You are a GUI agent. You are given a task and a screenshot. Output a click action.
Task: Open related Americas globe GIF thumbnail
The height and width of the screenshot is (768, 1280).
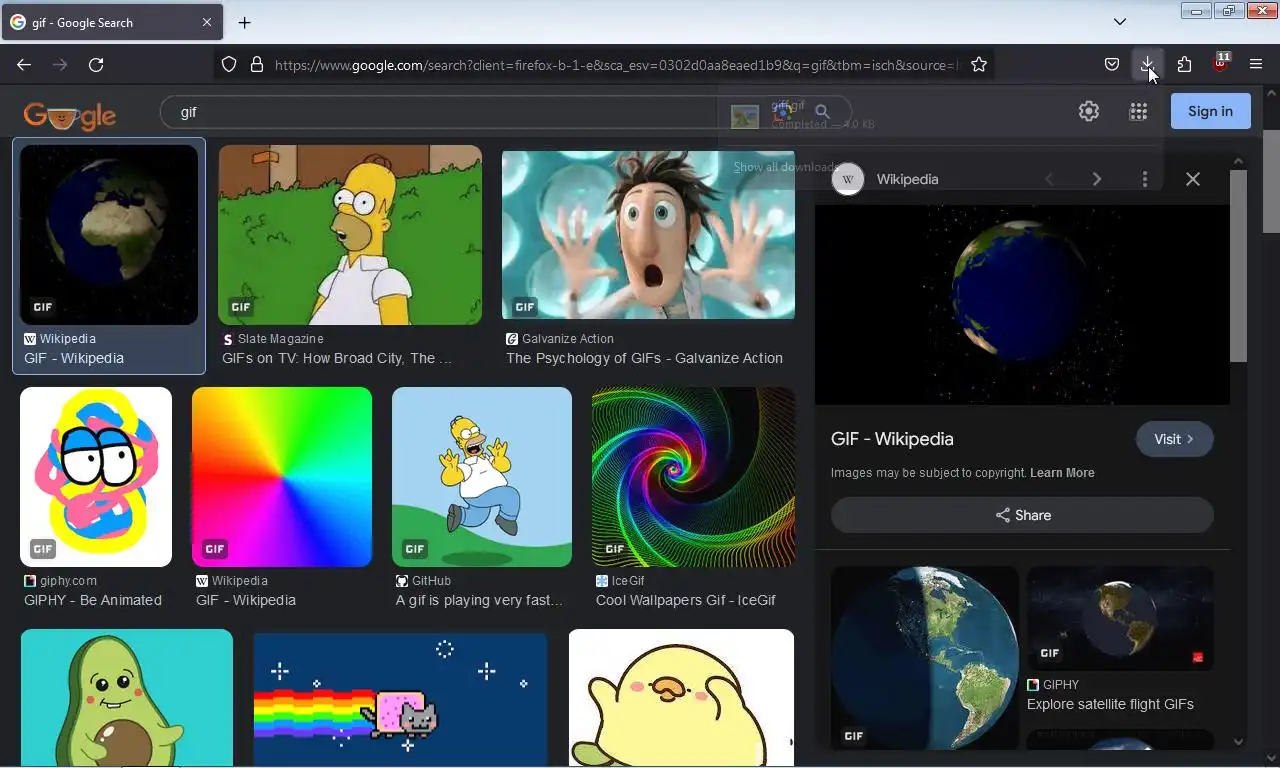pos(925,658)
